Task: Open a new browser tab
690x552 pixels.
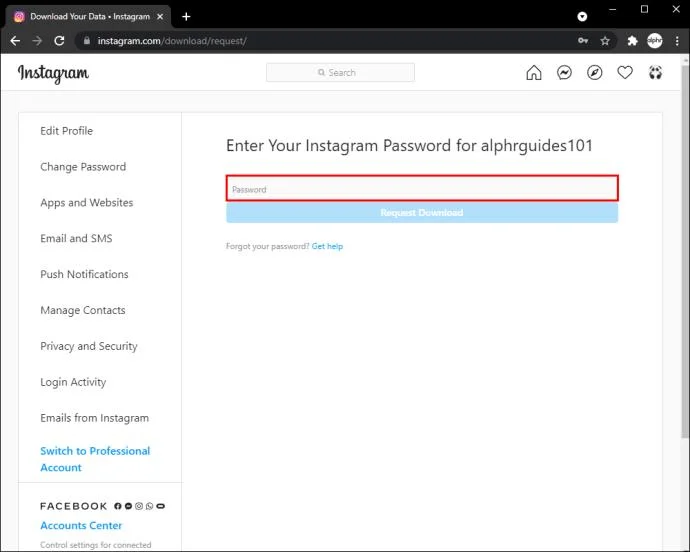Action: point(186,17)
